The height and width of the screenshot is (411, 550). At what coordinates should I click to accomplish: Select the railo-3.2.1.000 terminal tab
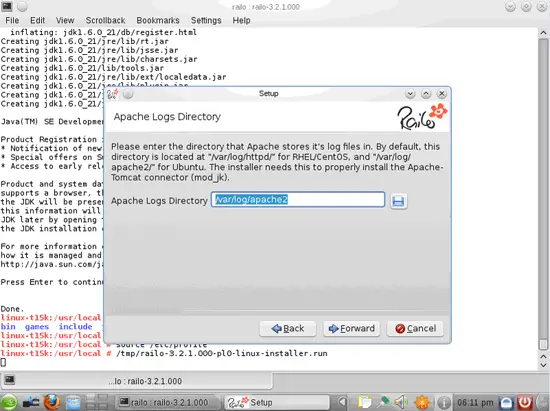[137, 381]
